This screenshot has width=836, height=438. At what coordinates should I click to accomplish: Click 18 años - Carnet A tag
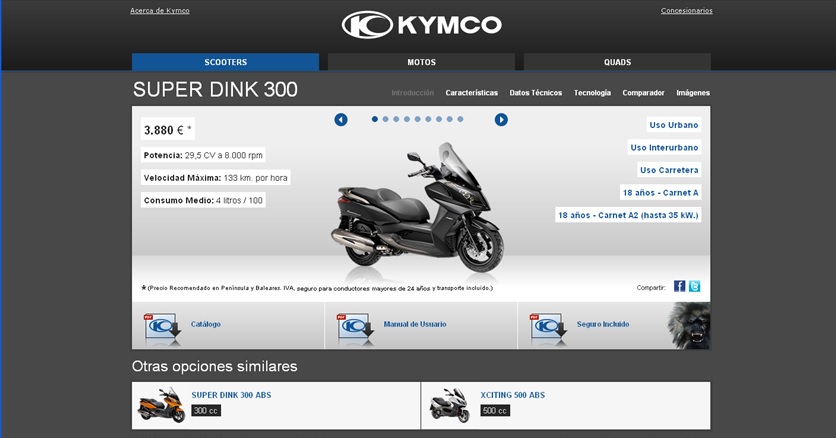click(x=661, y=192)
